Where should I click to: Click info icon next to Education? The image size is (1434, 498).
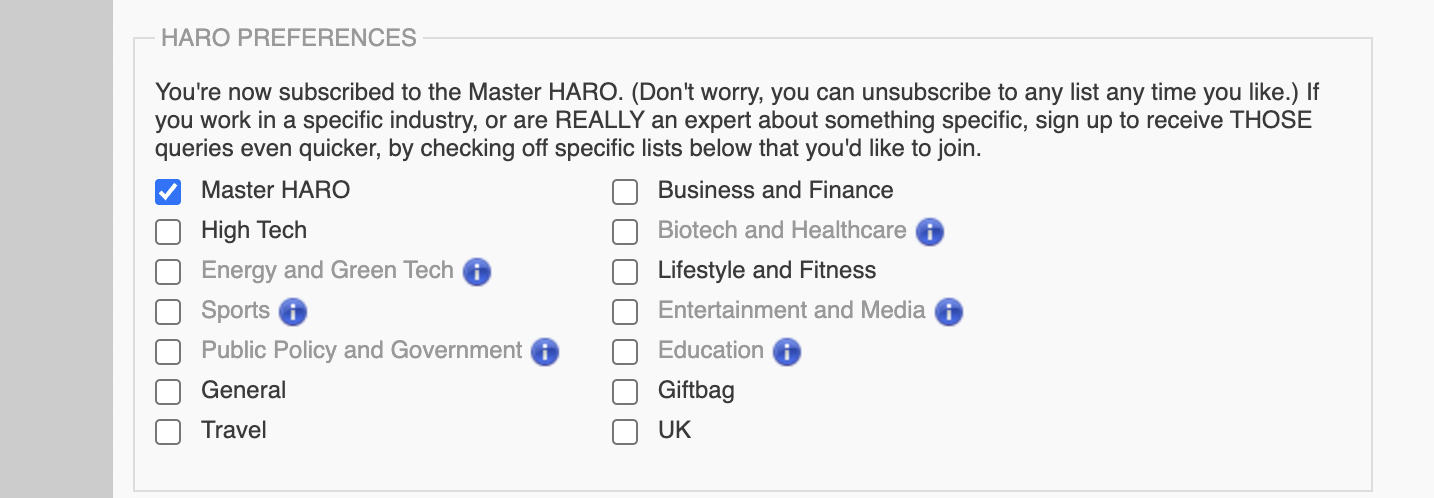[x=787, y=351]
